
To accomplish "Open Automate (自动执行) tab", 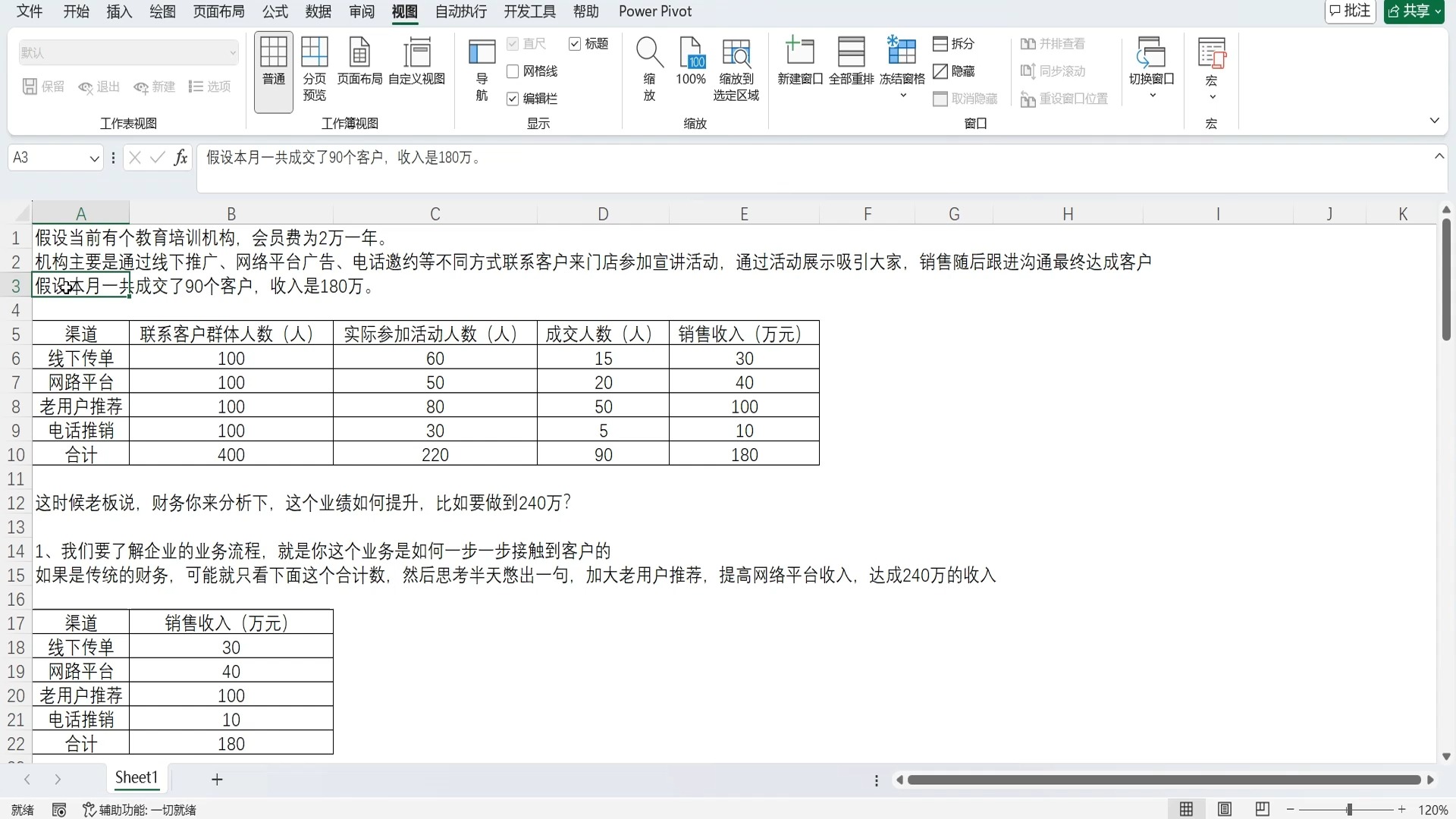I will [461, 11].
